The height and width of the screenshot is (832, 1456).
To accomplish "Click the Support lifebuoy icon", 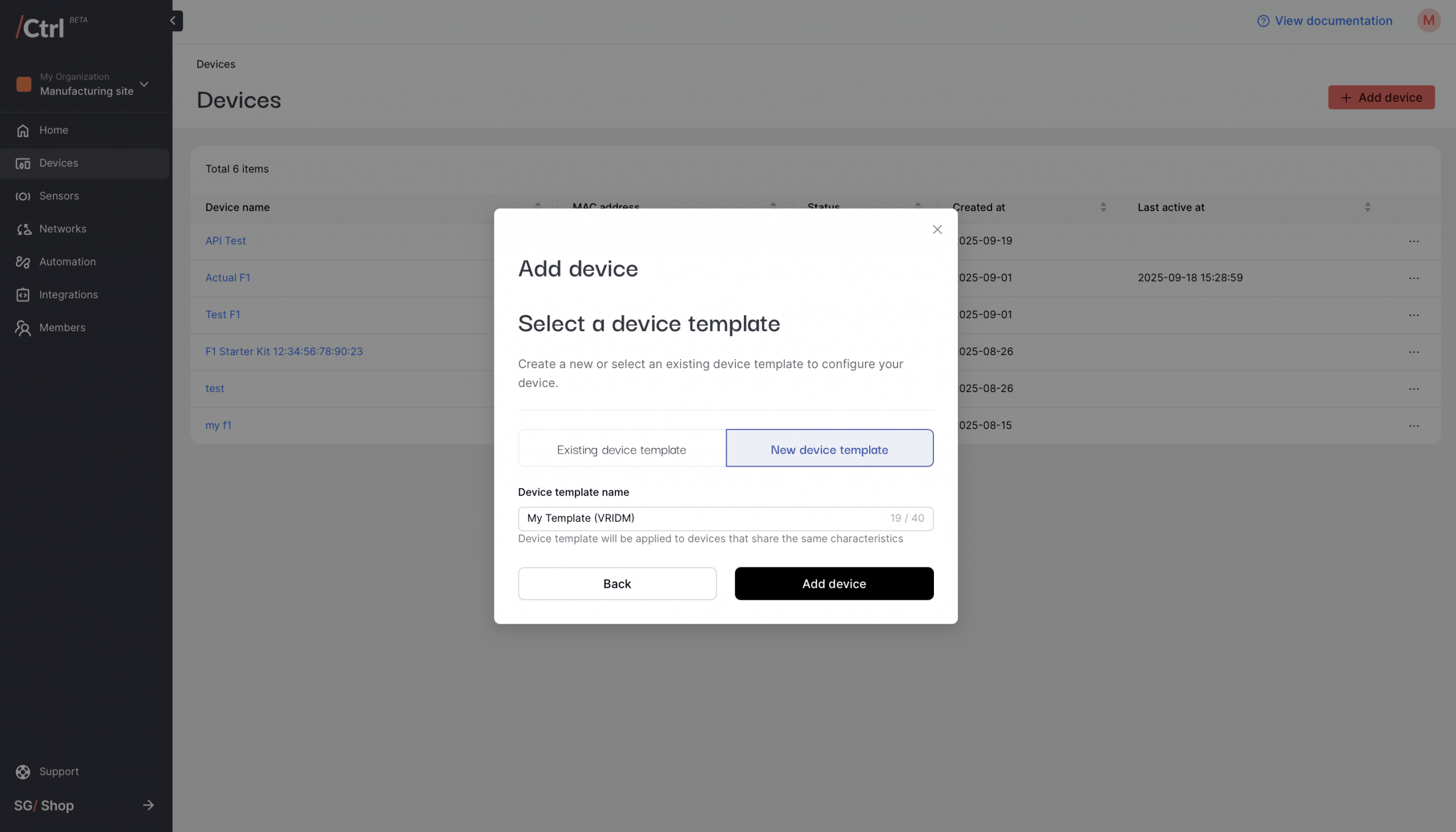I will pos(23,772).
